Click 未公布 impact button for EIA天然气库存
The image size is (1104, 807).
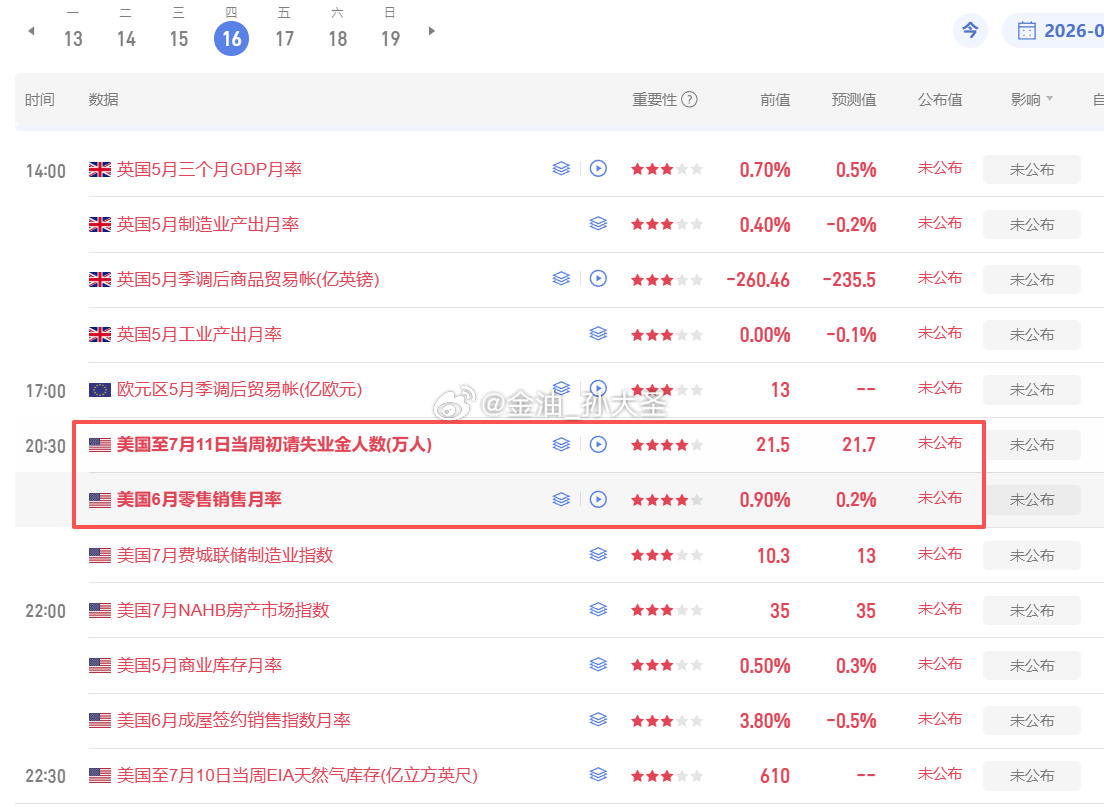[x=1031, y=775]
